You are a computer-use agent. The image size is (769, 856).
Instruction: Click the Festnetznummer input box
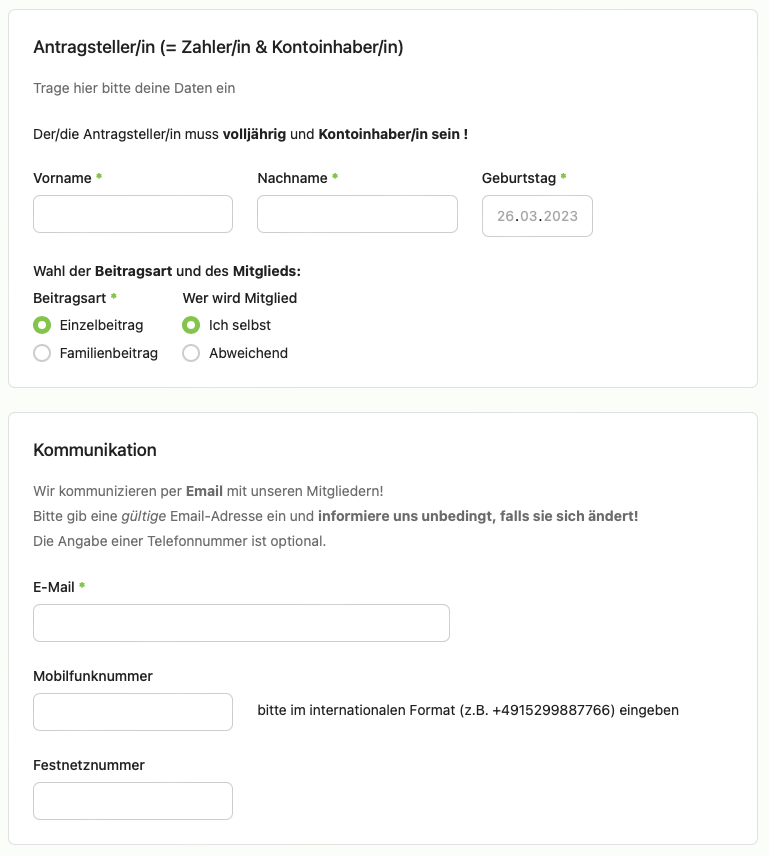pos(133,801)
